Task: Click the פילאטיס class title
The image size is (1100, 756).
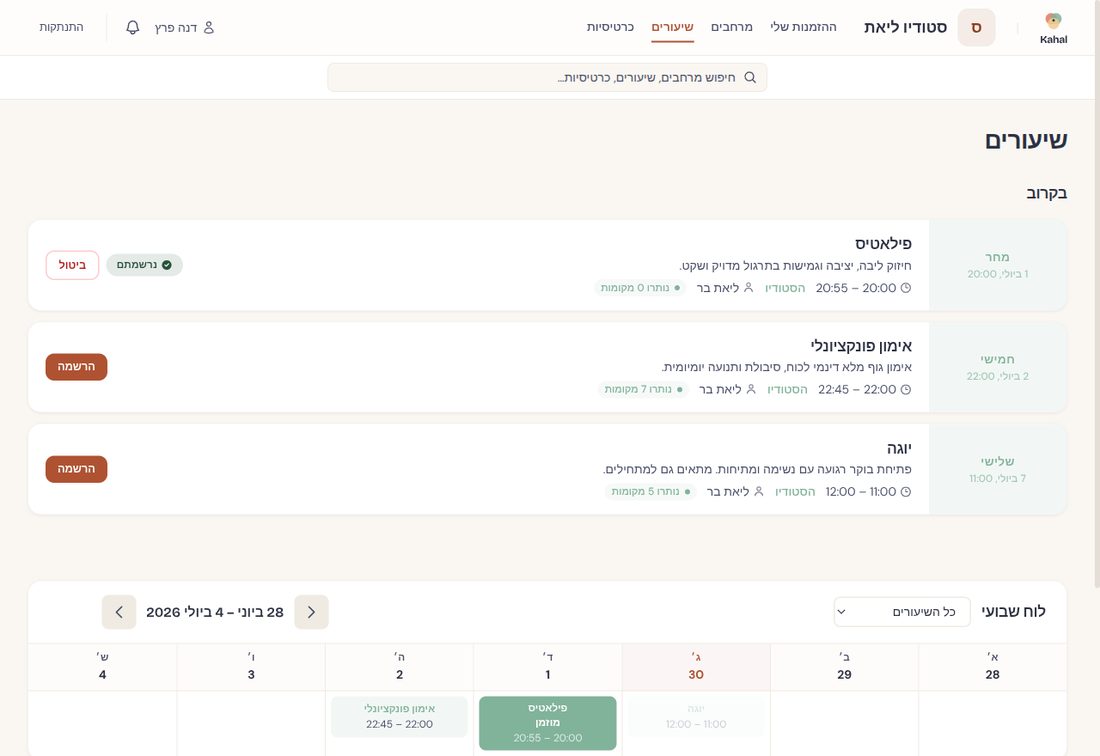Action: (x=883, y=243)
